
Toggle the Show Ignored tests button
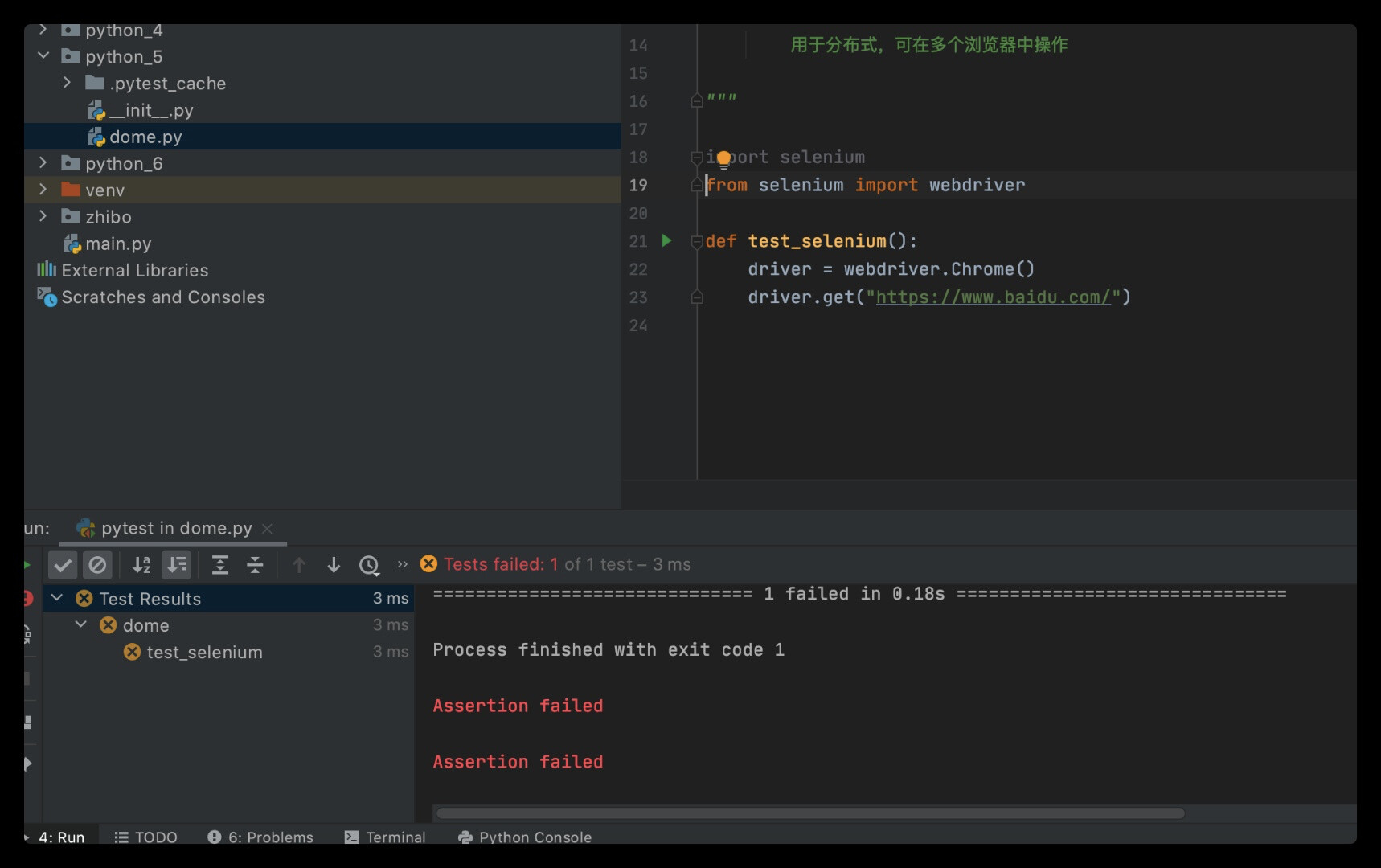tap(97, 565)
